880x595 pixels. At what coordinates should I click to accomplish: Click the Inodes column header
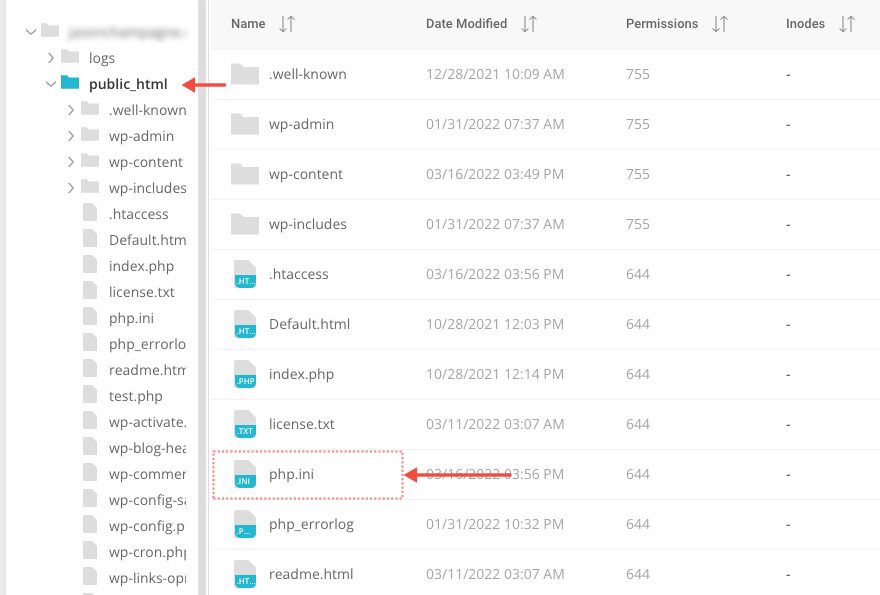(806, 24)
